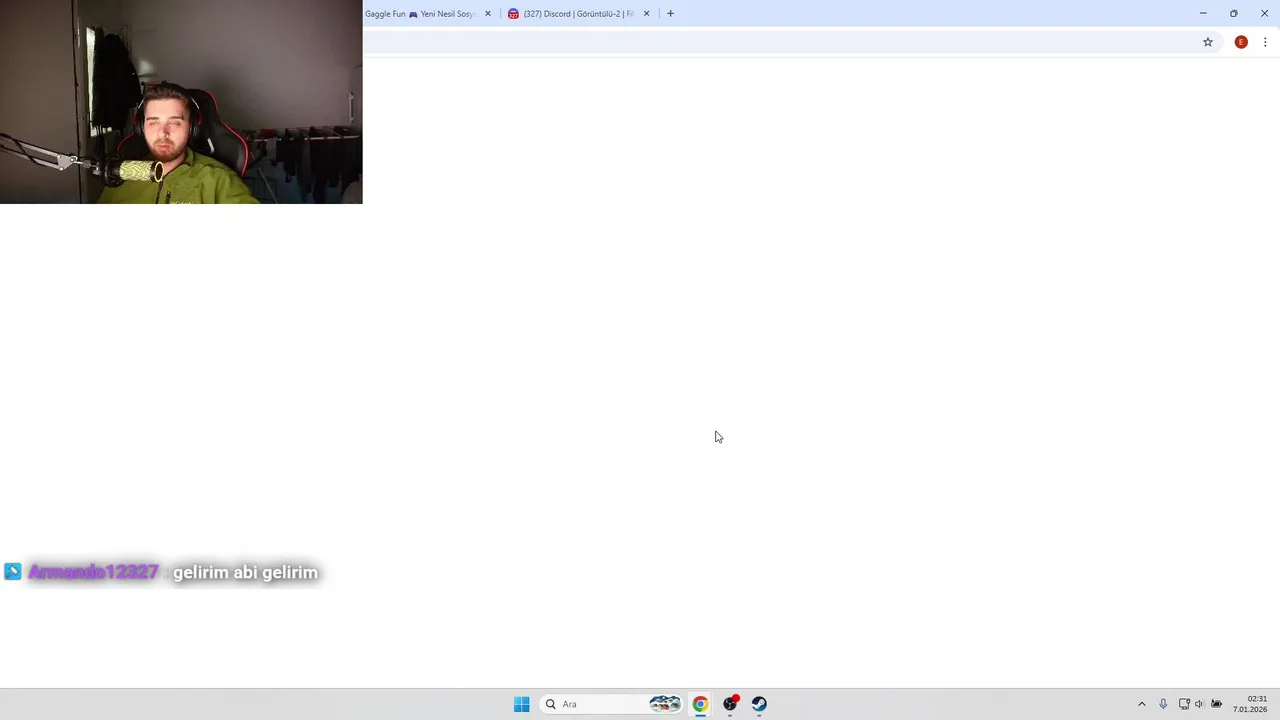Click the taskbar search box Ara
The image size is (1280, 720).
point(612,704)
